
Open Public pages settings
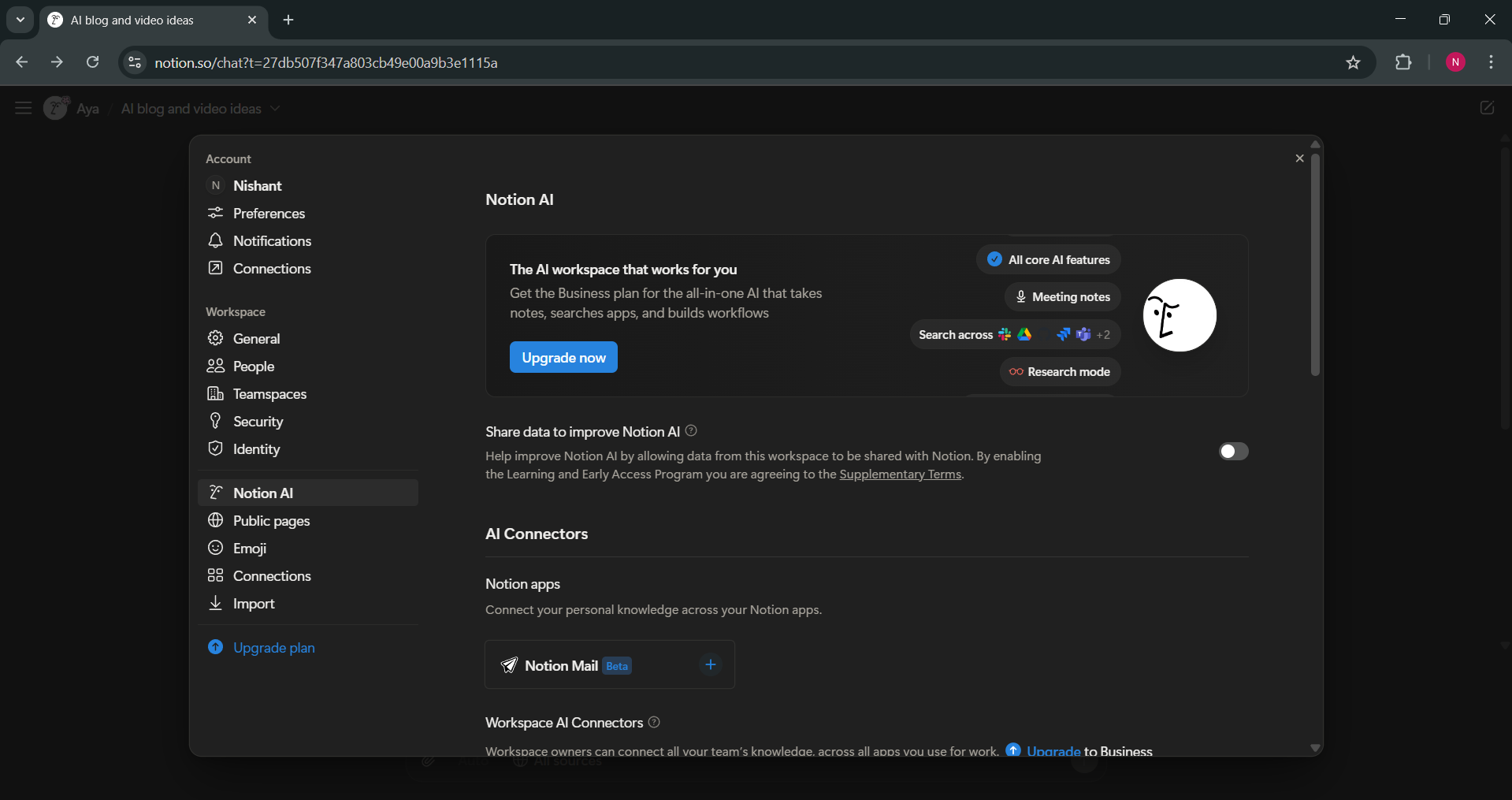[308, 521]
